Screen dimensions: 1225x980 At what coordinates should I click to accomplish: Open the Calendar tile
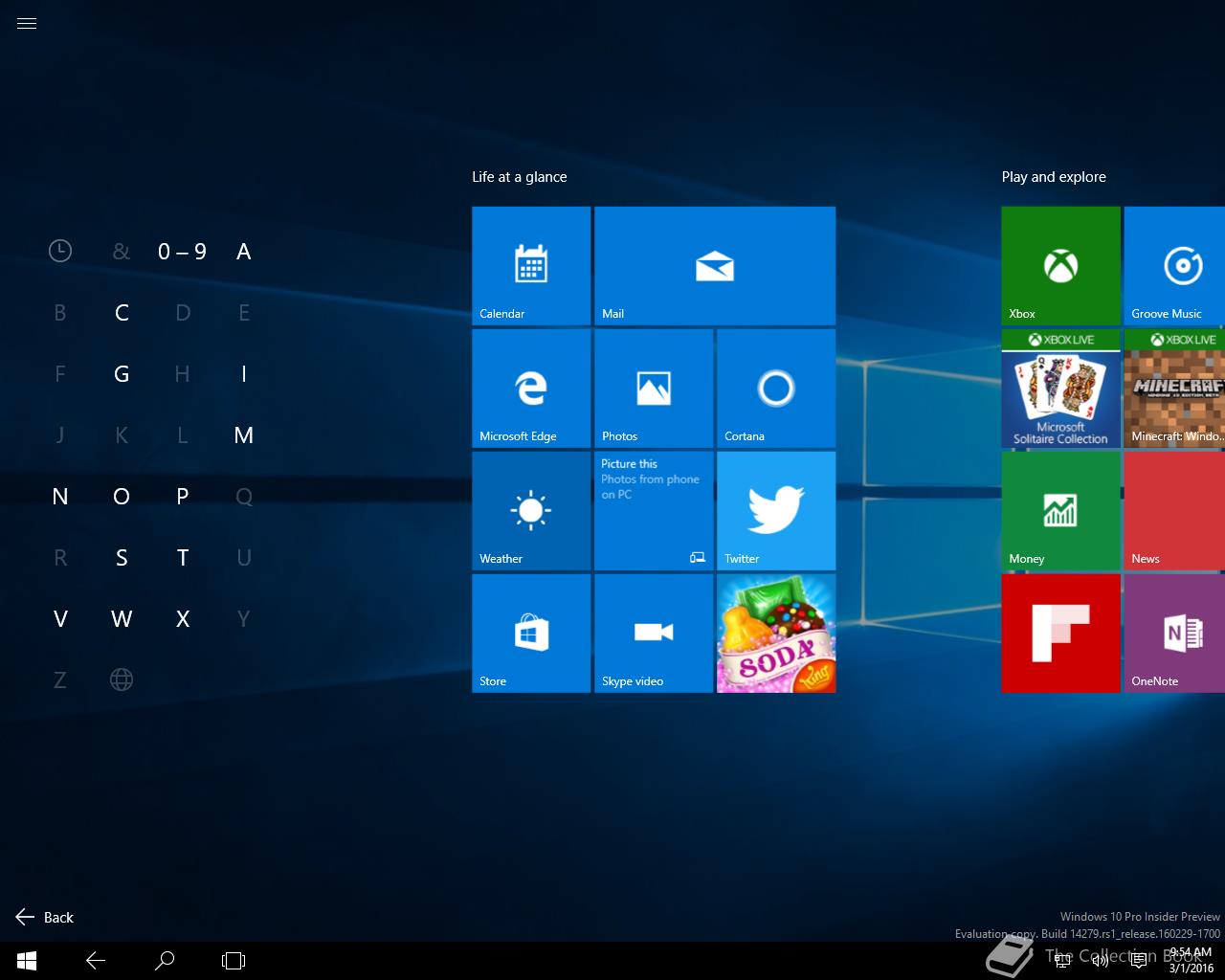[531, 266]
